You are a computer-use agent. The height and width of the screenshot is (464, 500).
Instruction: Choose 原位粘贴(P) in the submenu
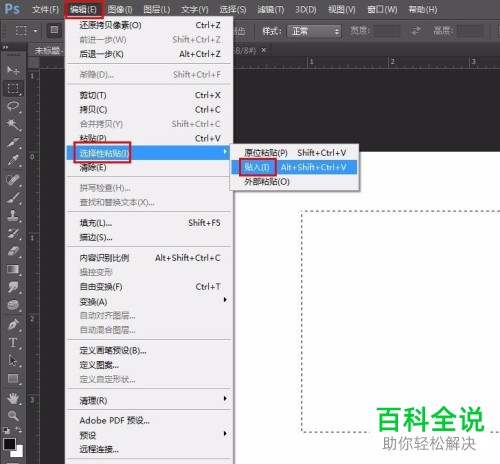[294, 153]
